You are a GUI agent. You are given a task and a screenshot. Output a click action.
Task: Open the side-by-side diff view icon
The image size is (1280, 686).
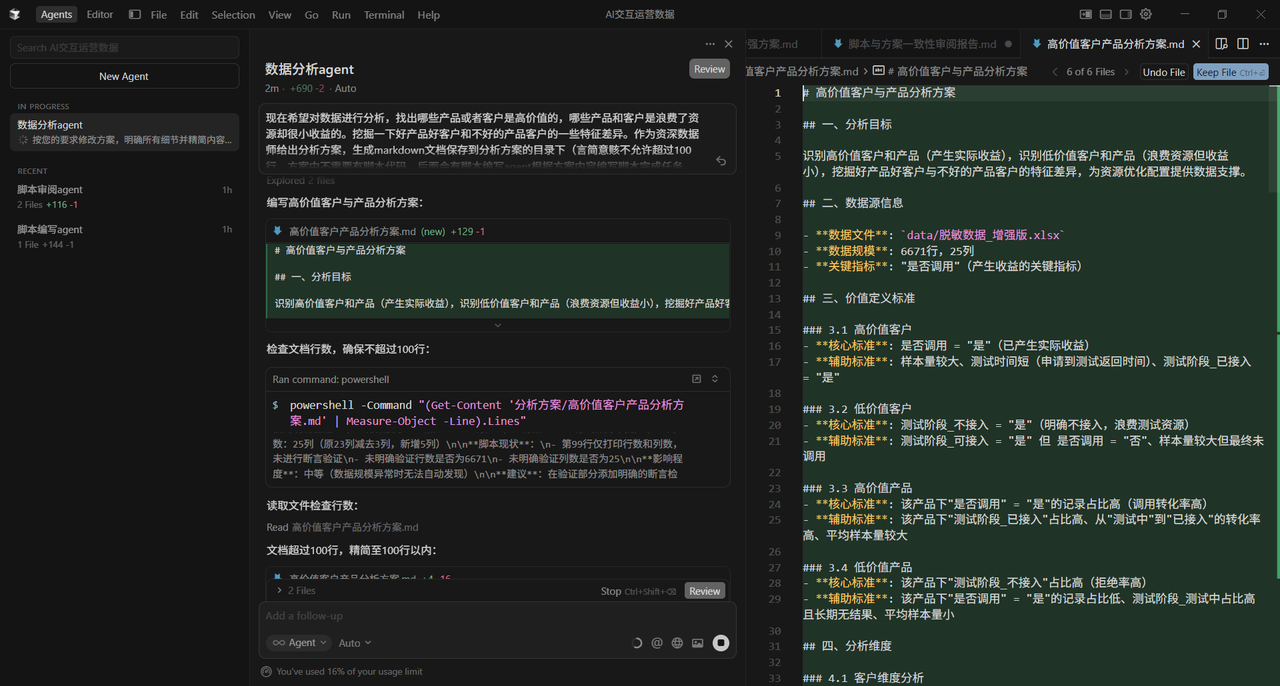(1219, 43)
